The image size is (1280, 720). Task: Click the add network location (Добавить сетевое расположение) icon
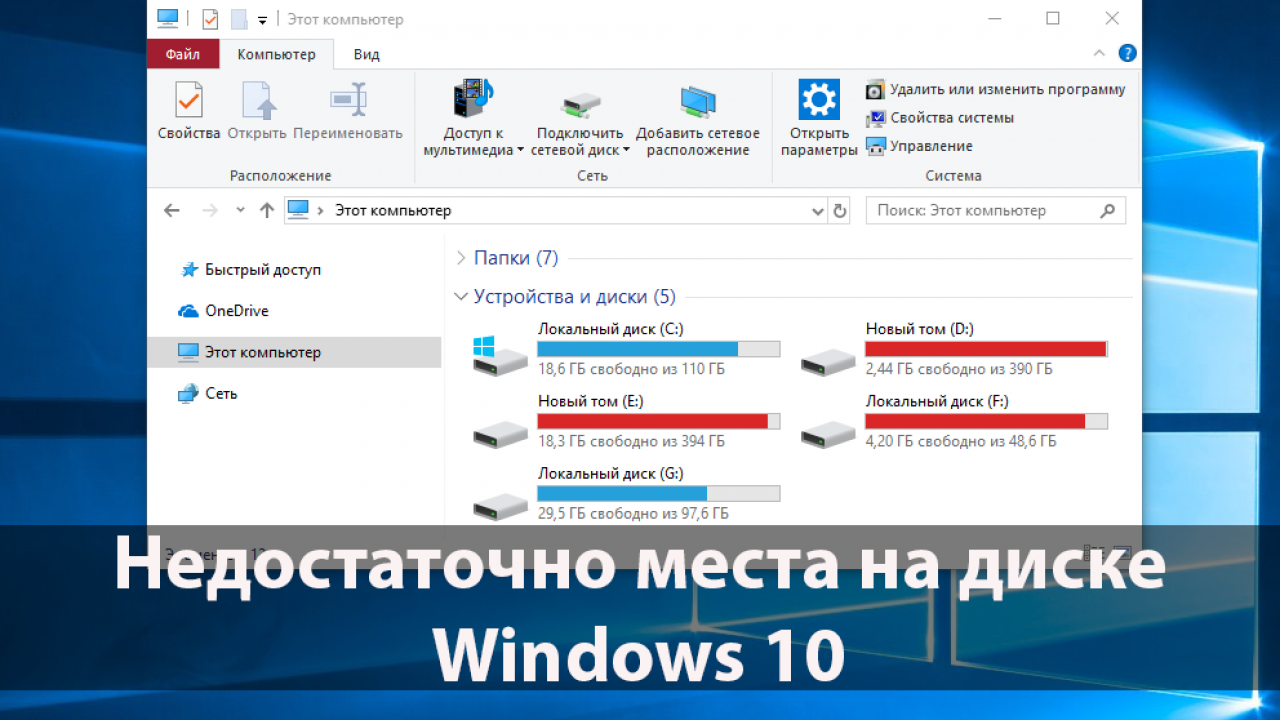pos(697,102)
